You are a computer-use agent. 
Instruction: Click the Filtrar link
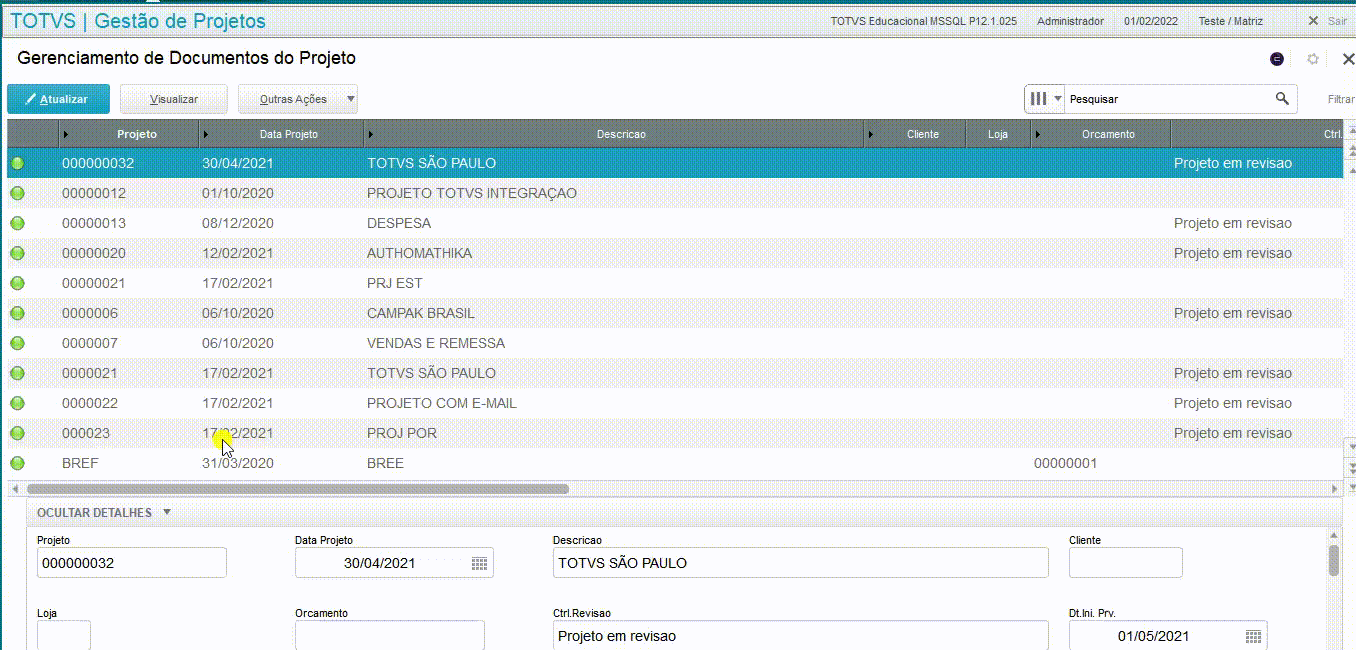[1341, 99]
